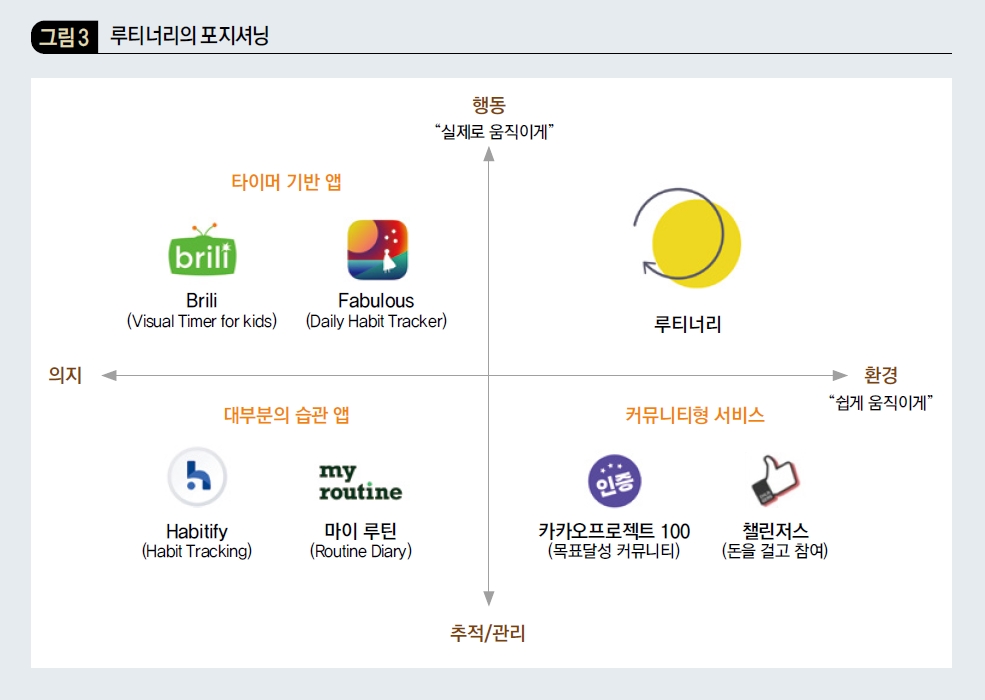Screen dimensions: 985x700
Task: Click the 커뮤니티형 서비스 heading
Action: (695, 415)
